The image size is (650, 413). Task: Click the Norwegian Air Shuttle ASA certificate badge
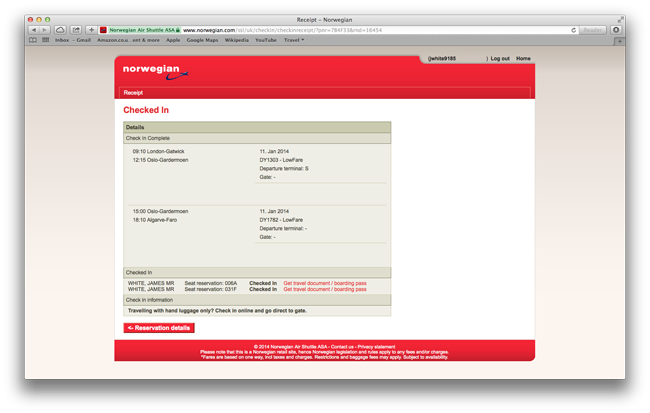145,30
